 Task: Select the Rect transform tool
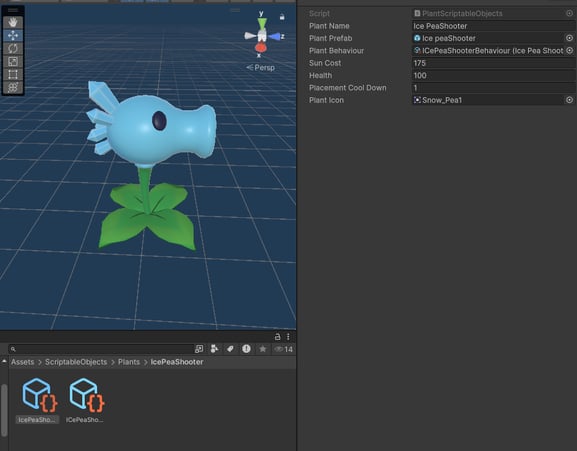point(13,74)
